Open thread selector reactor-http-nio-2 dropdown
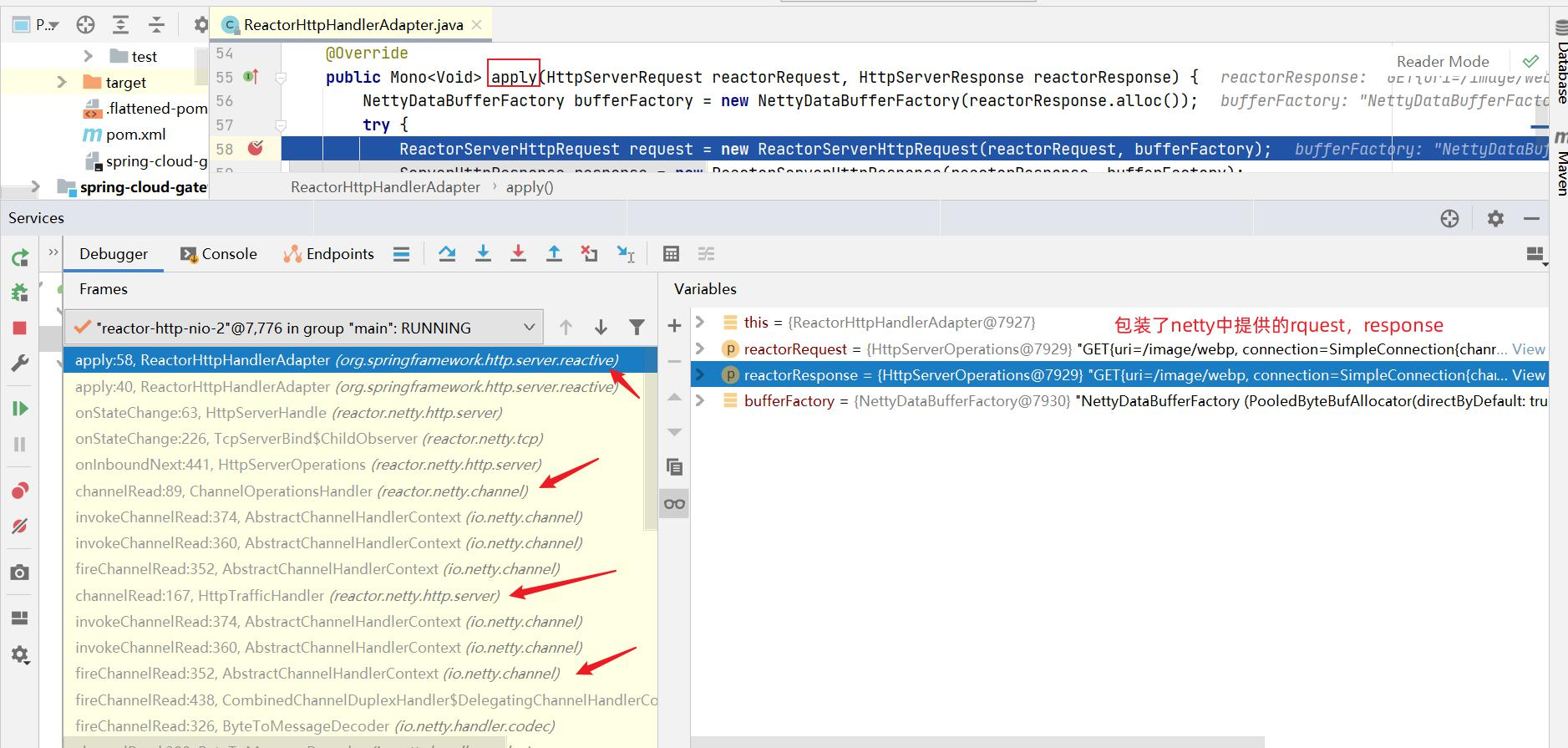1568x748 pixels. tap(304, 328)
